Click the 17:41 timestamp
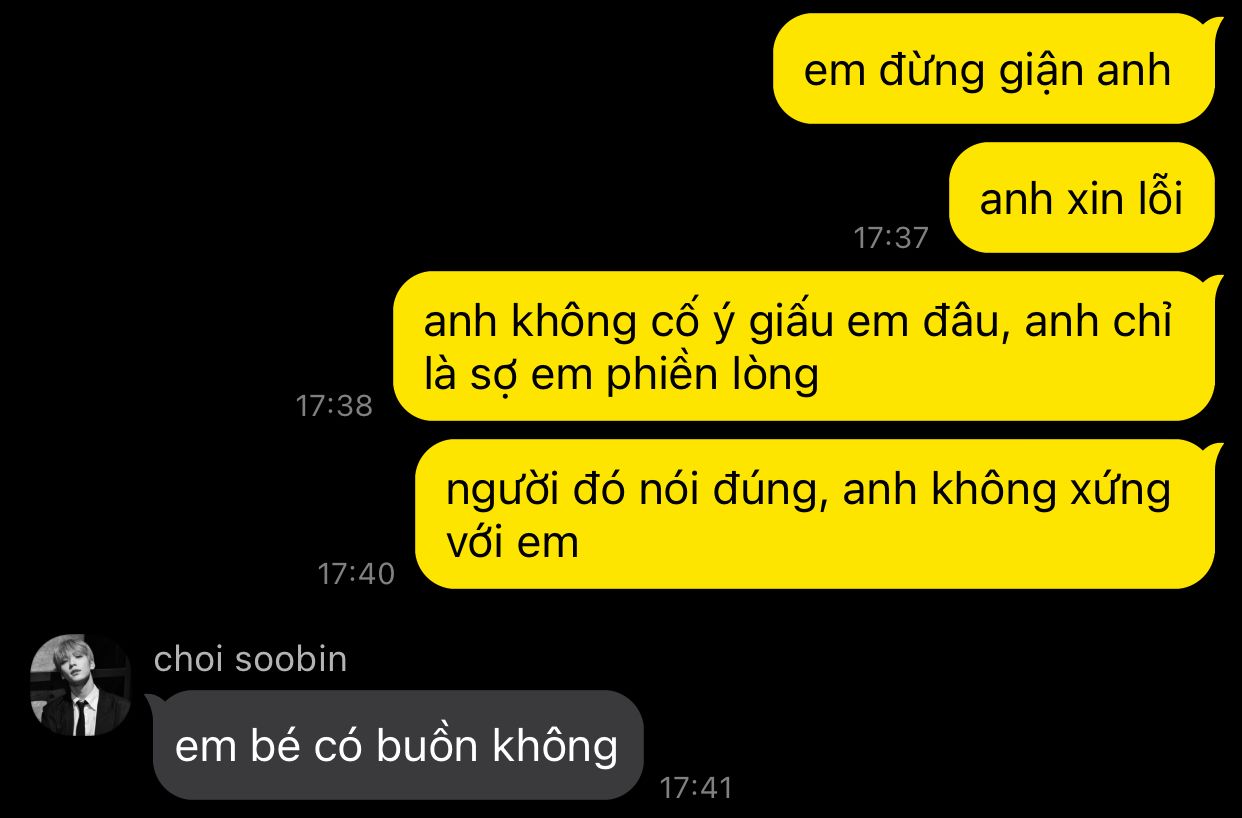This screenshot has height=818, width=1242. pos(696,788)
